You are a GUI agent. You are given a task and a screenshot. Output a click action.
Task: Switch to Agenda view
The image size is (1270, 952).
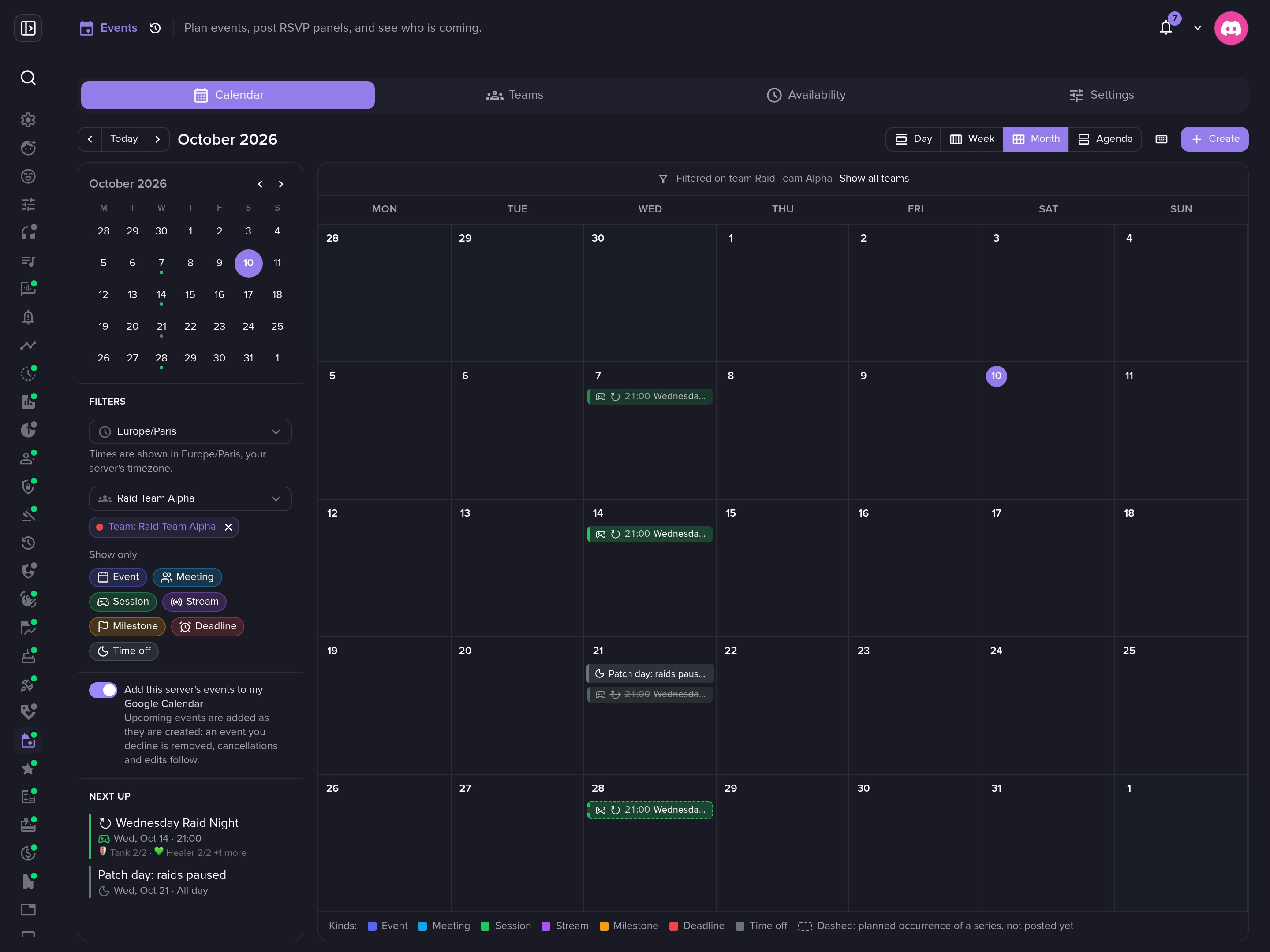click(x=1105, y=139)
